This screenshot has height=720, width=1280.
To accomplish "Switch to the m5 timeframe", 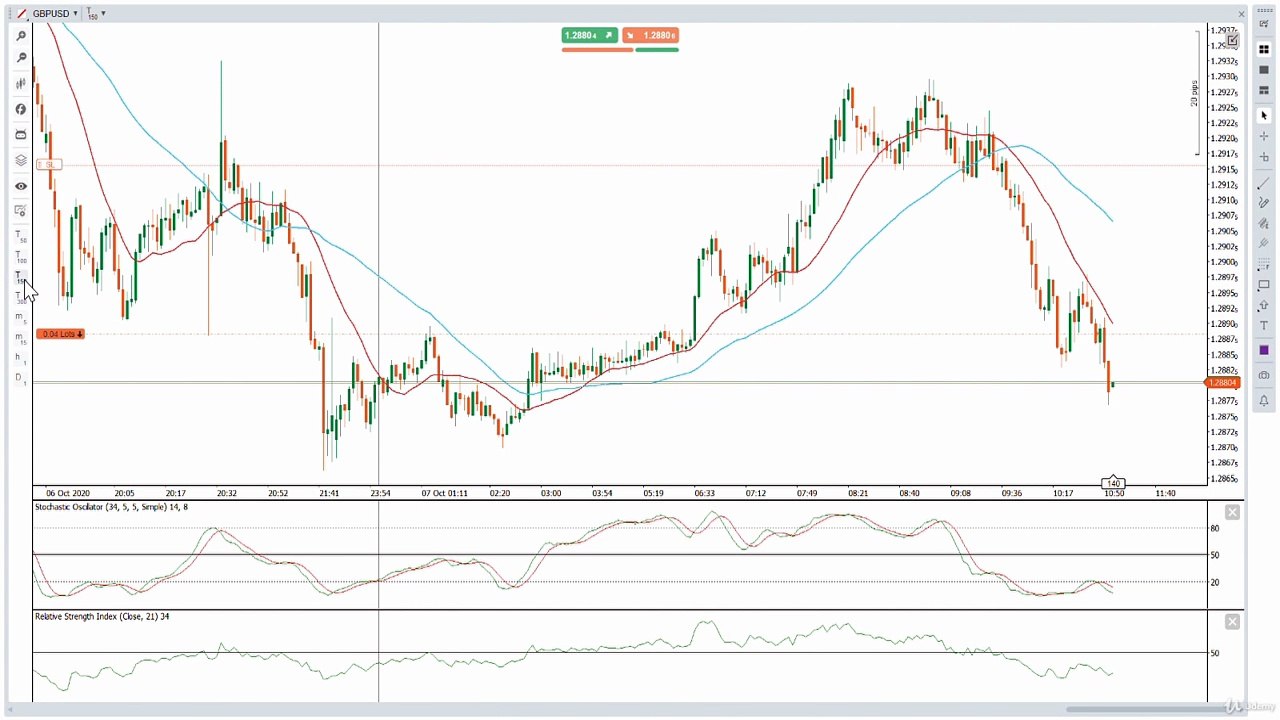I will (x=20, y=318).
